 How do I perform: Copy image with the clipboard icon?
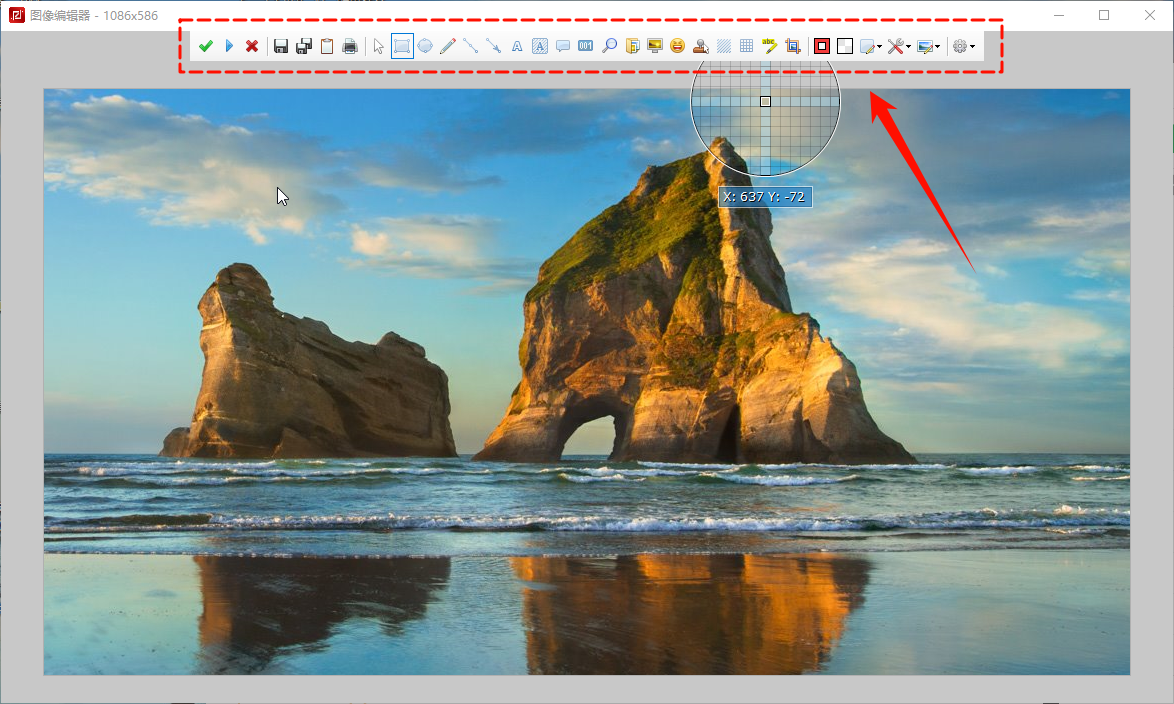point(326,46)
